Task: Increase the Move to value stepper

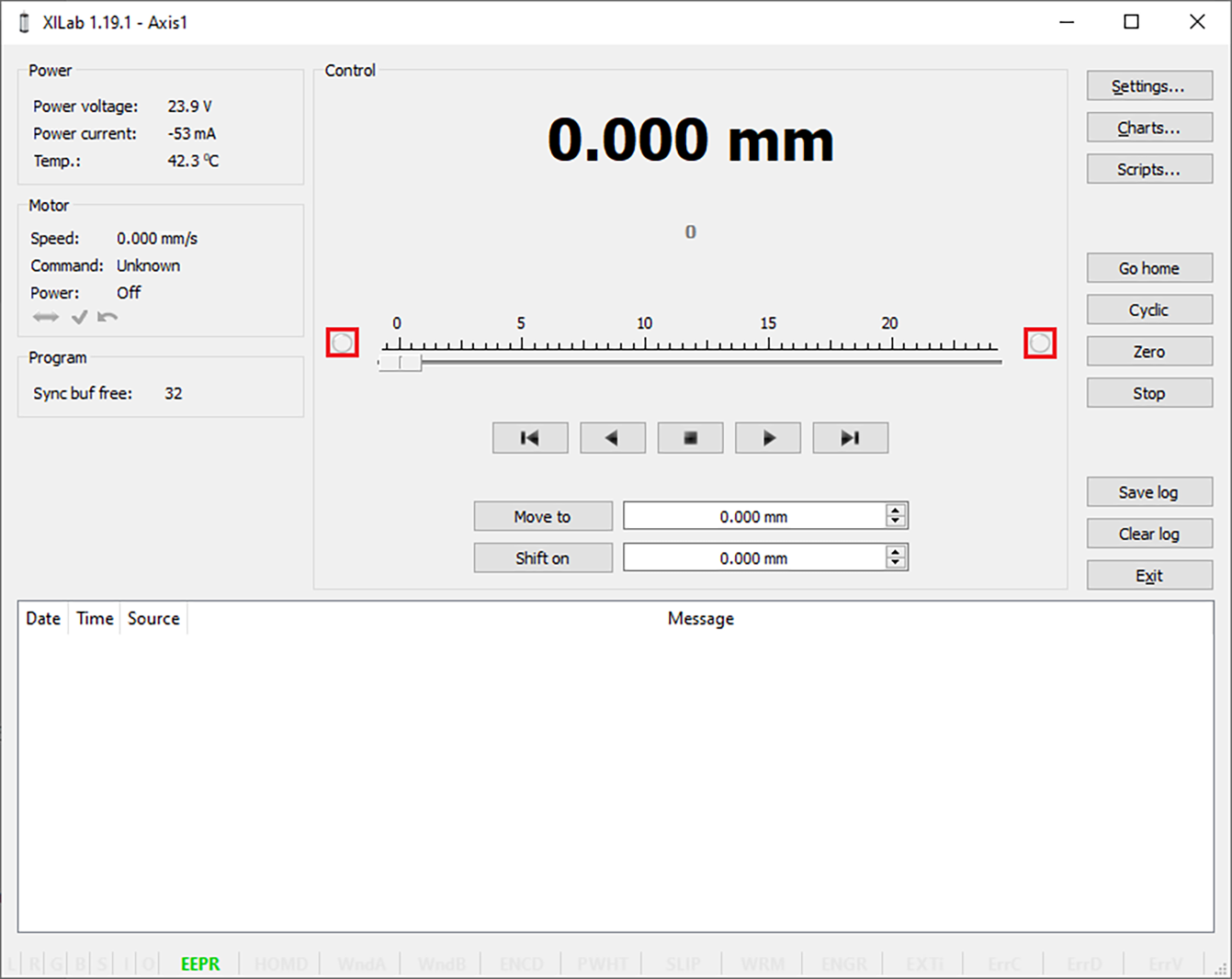Action: click(x=896, y=511)
